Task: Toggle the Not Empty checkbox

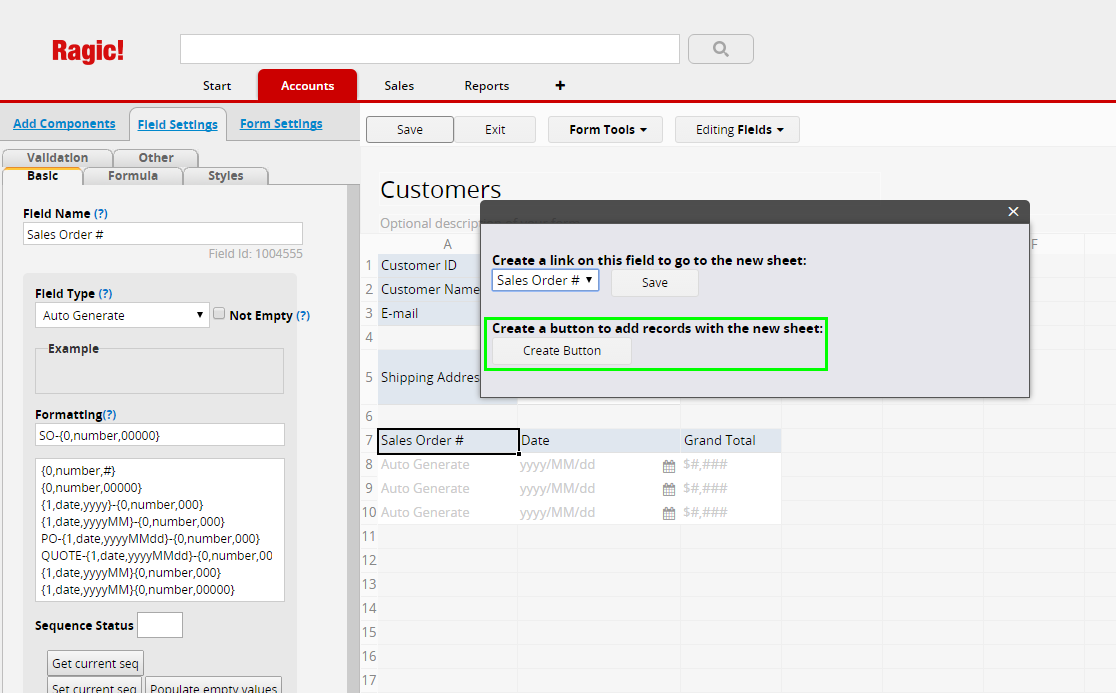Action: tap(219, 314)
